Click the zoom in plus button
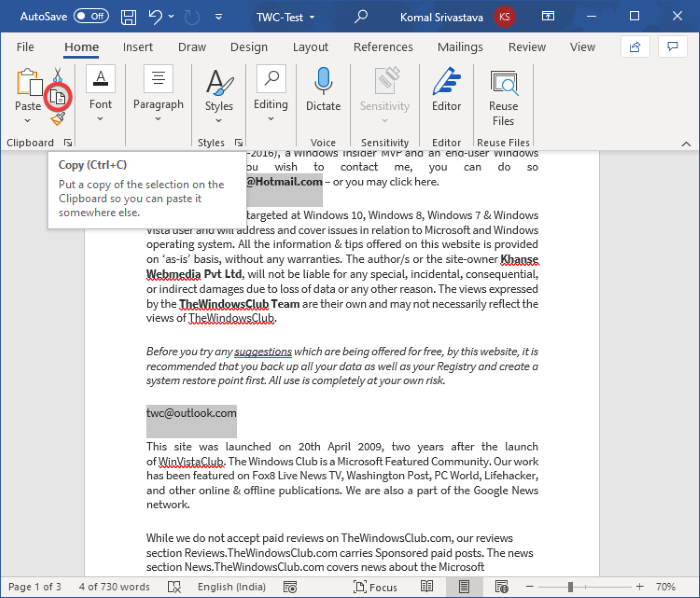The width and height of the screenshot is (700, 598). (x=639, y=587)
